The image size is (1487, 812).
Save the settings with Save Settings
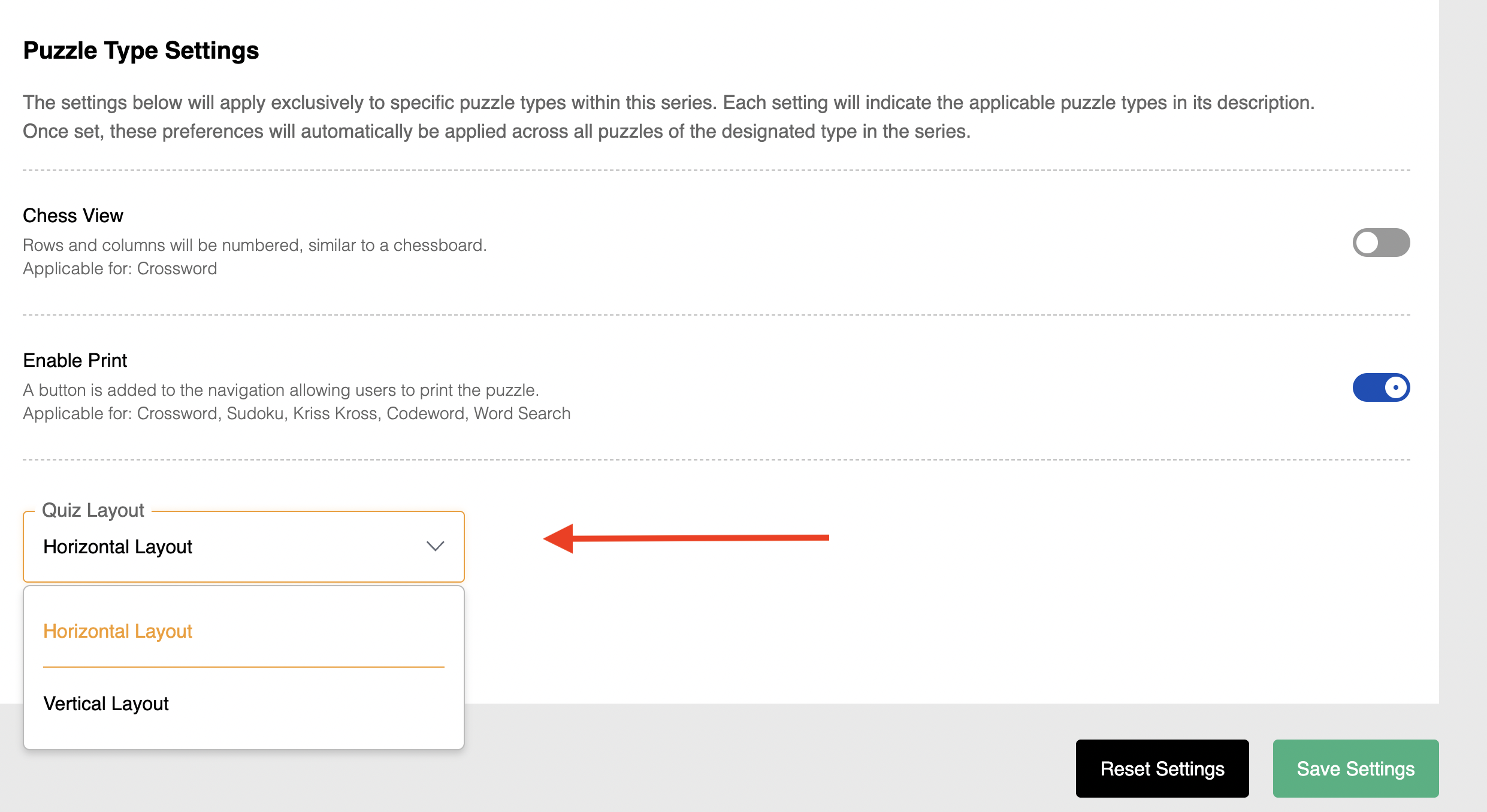[1356, 768]
